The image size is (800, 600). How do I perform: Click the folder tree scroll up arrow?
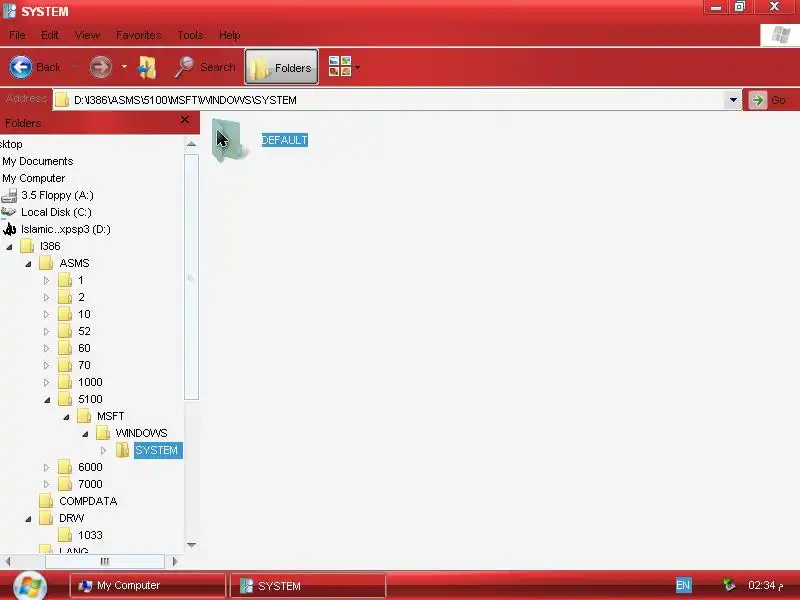[x=191, y=144]
